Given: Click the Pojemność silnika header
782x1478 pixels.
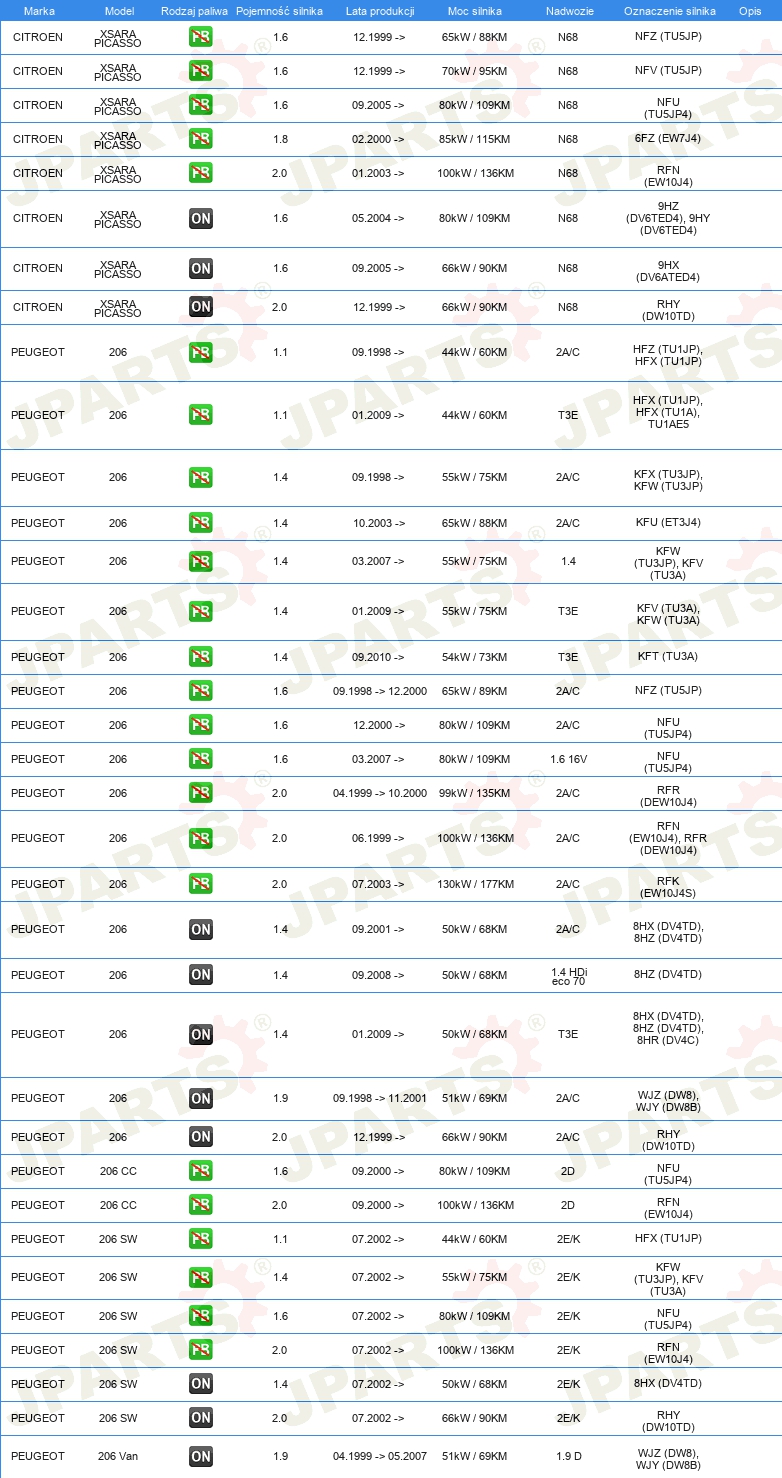Looking at the screenshot, I should [x=279, y=10].
